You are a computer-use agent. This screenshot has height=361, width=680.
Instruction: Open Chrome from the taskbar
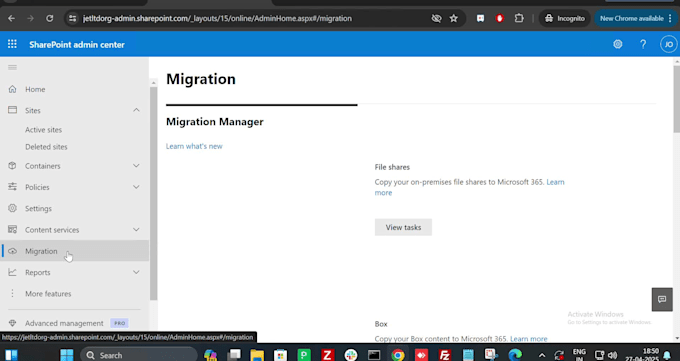pyautogui.click(x=397, y=354)
